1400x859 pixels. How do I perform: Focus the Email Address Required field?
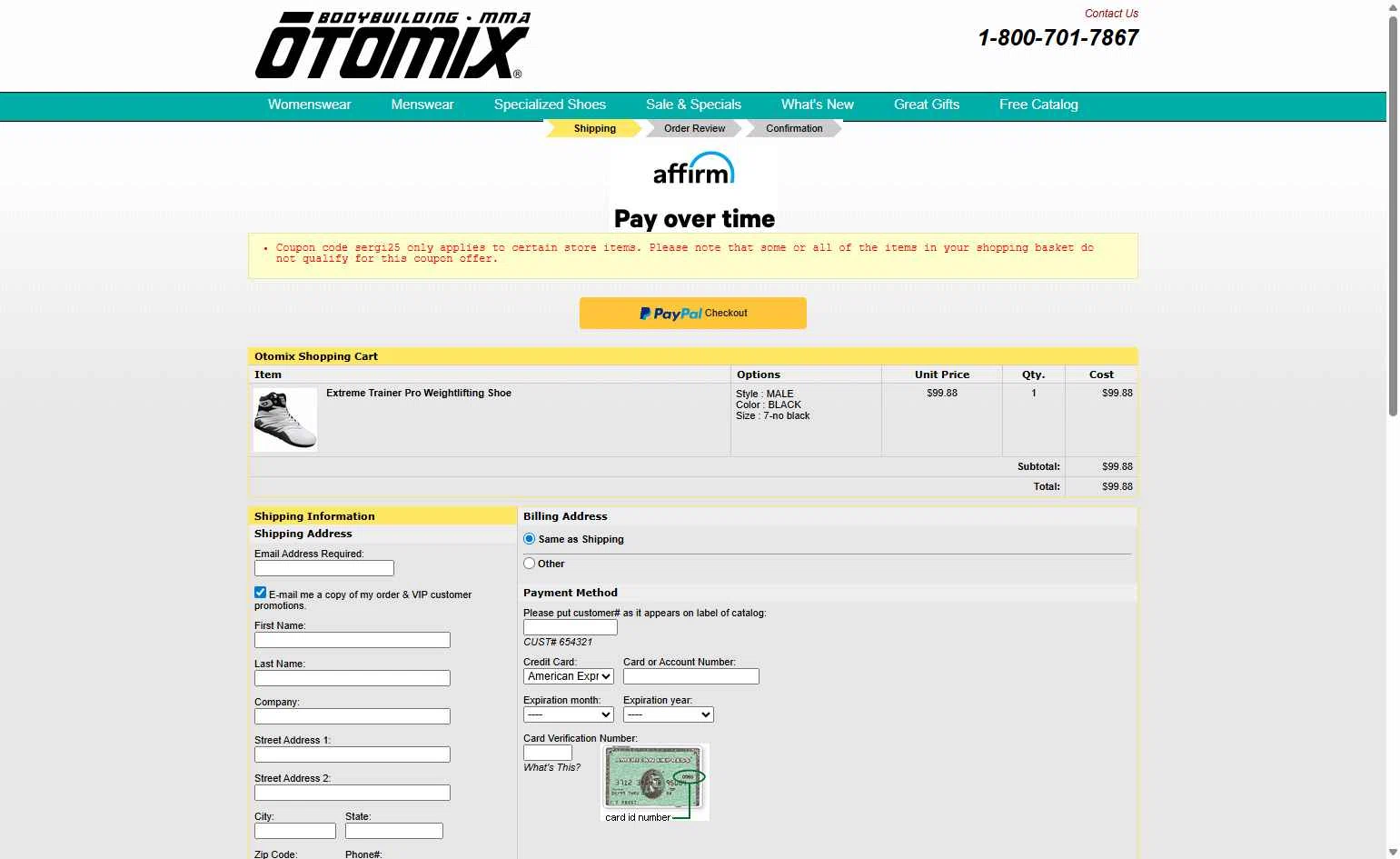324,568
